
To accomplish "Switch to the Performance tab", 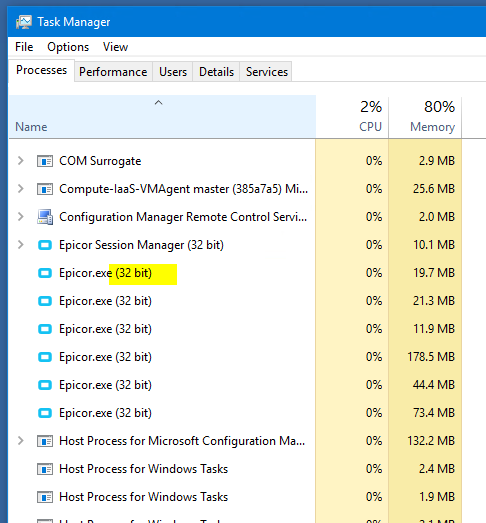I will (x=113, y=72).
